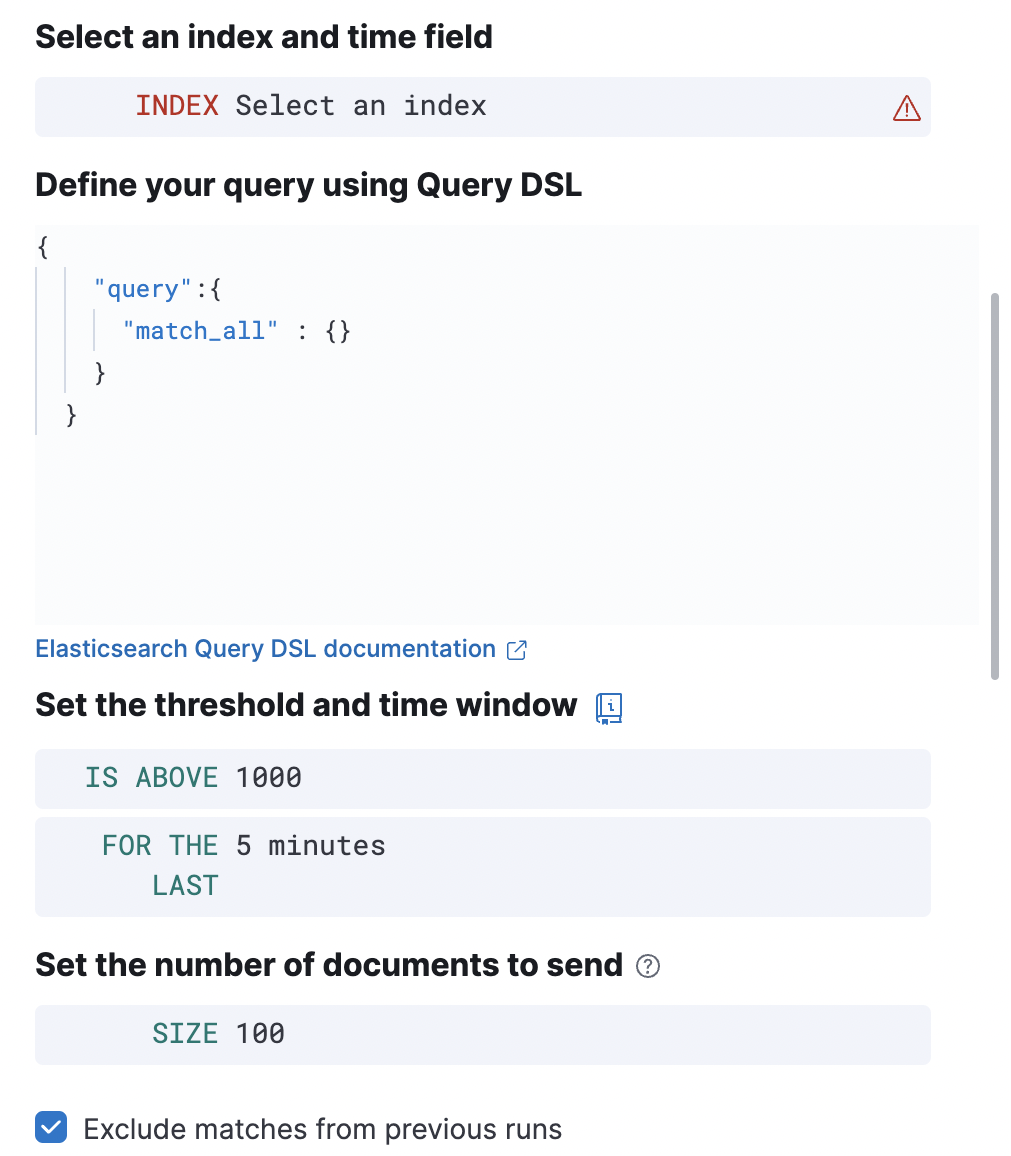Click the "Define your query using Query DSL" heading
Screen dimensions: 1011x1156
point(308,185)
